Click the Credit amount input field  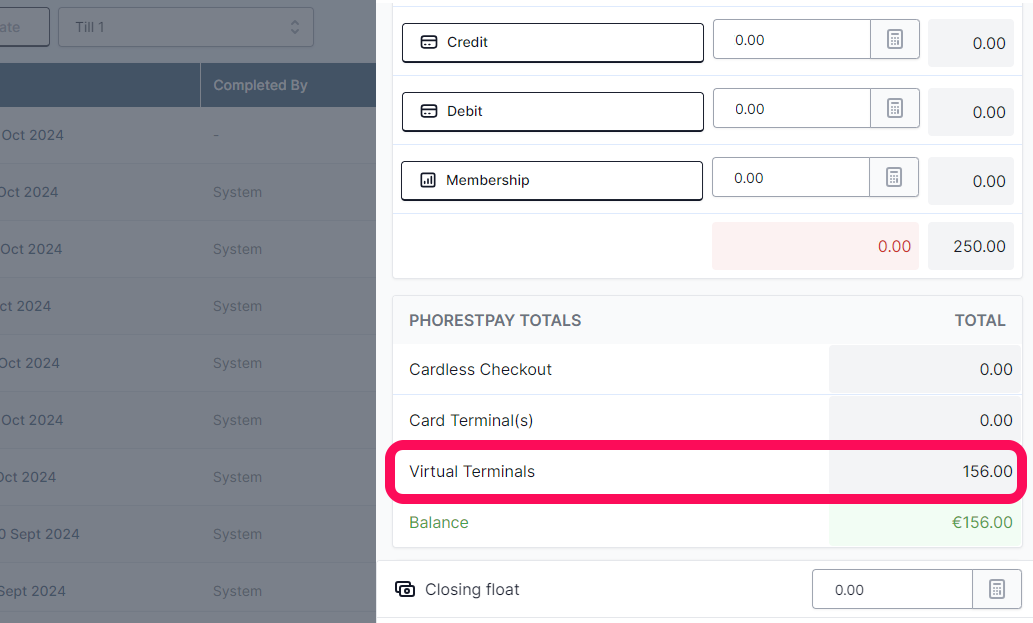(x=792, y=40)
